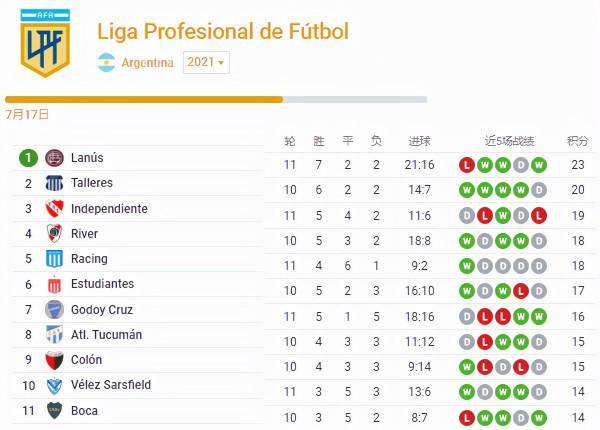Viewport: 600px width, 430px height.
Task: Open the Vélez Sarsfield team page
Action: pos(111,385)
